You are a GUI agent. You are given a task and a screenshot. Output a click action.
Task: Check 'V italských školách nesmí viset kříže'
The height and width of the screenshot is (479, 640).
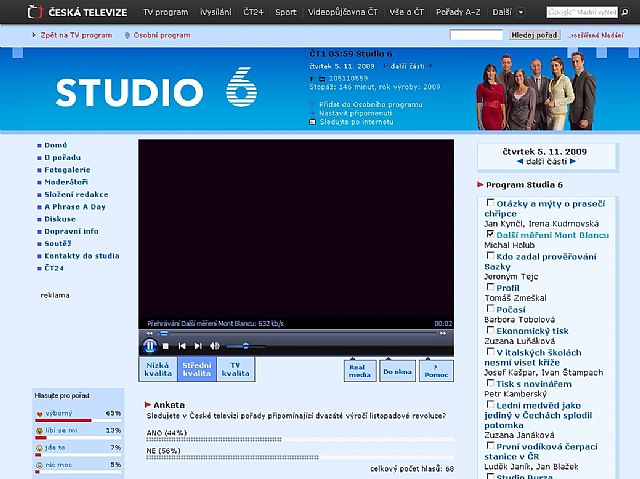coord(490,351)
